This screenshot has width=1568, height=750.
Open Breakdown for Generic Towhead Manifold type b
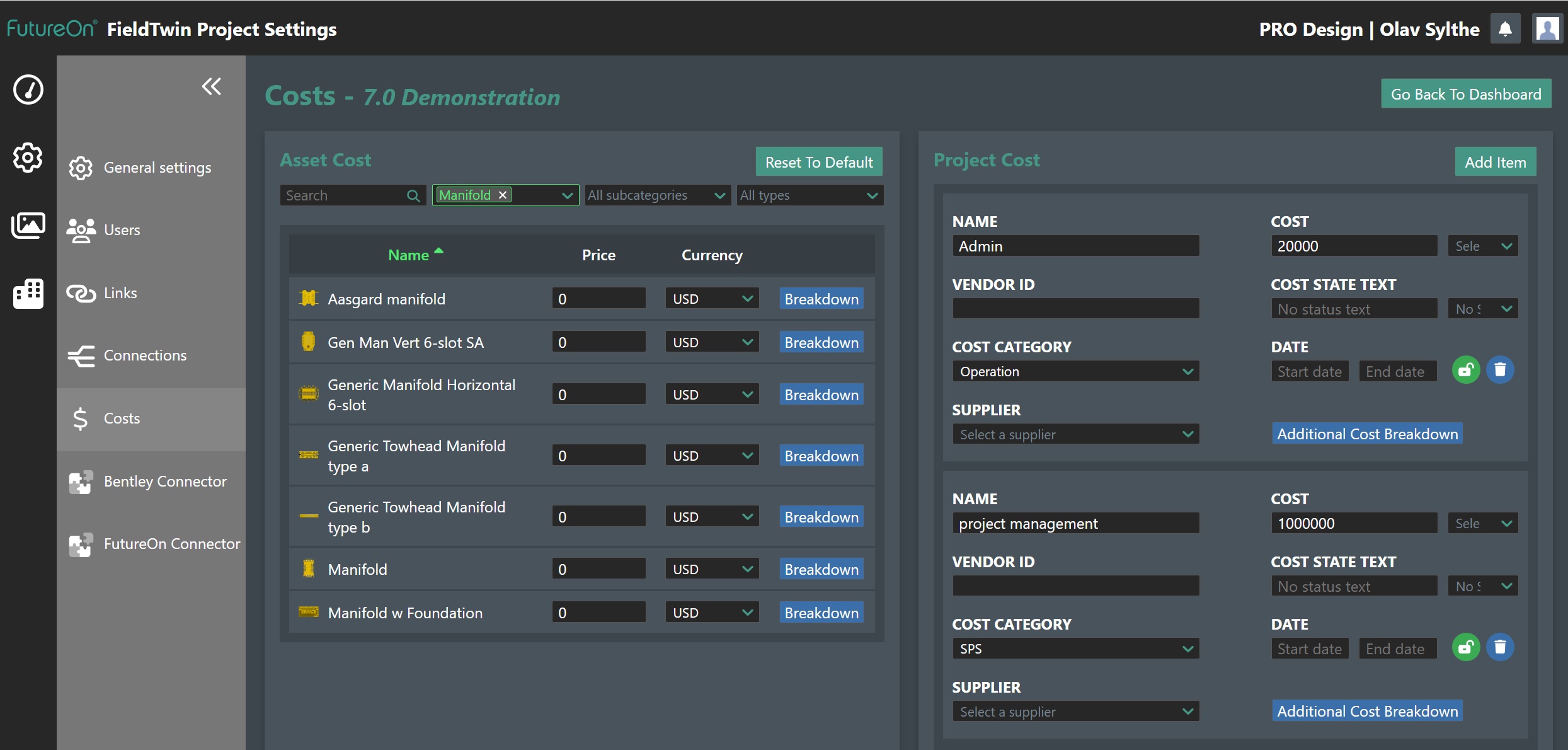[821, 517]
